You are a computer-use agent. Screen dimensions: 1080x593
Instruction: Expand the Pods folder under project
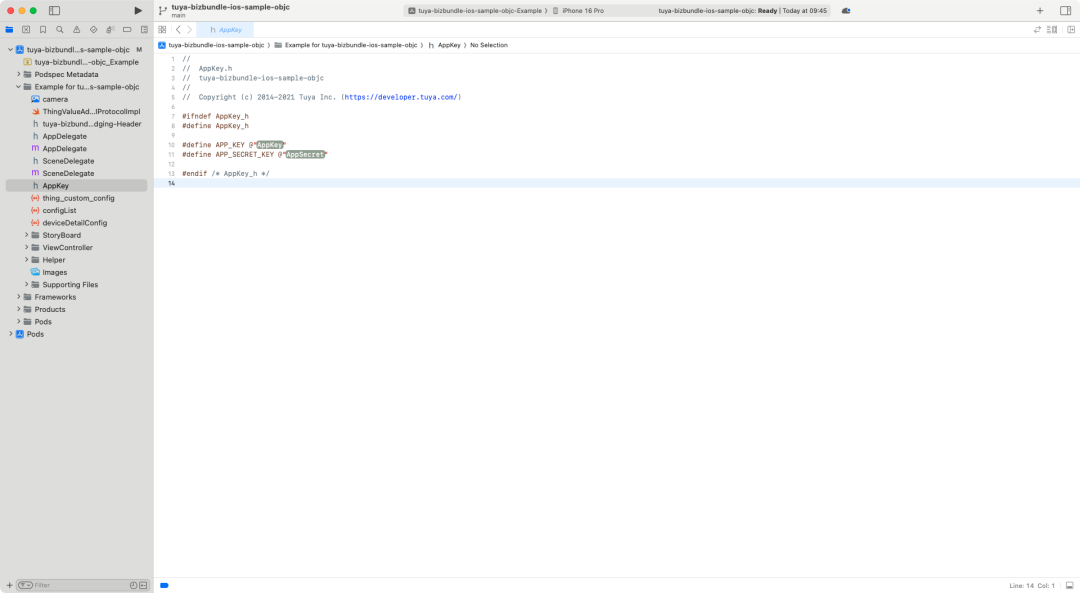pyautogui.click(x=19, y=322)
